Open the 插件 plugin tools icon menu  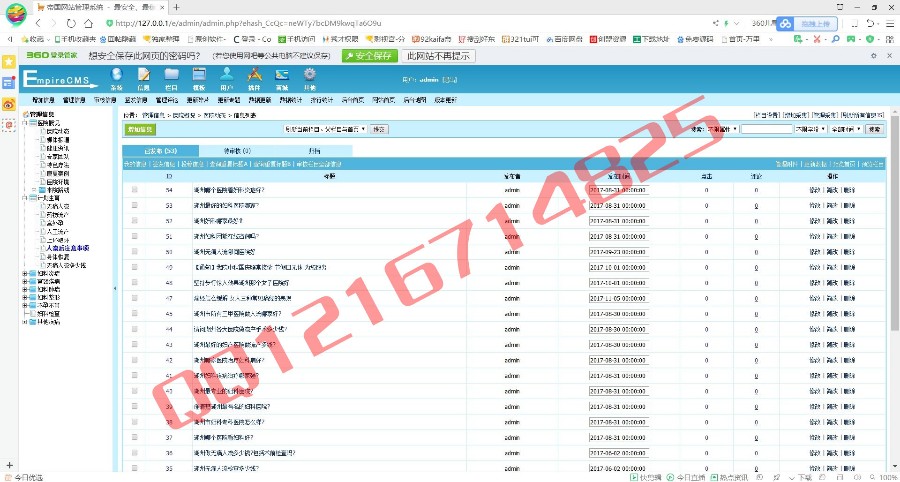click(254, 79)
